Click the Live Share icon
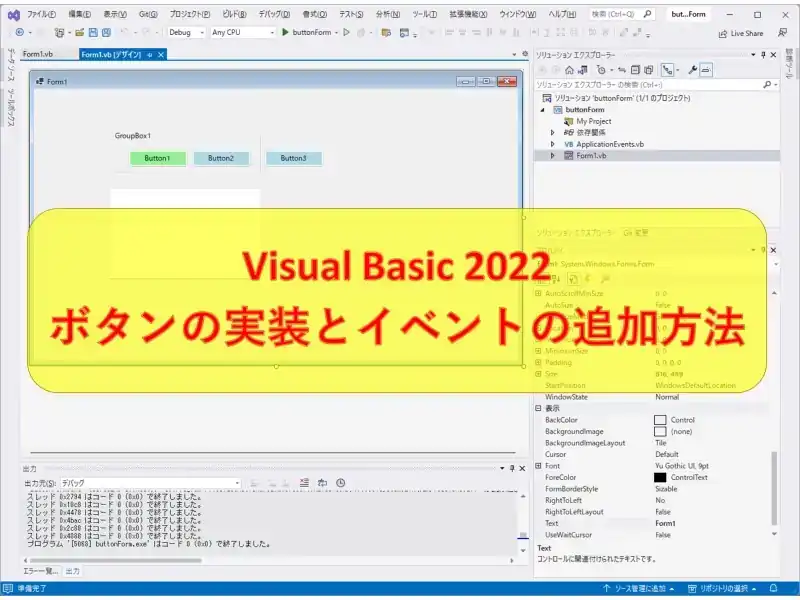Screen dimensions: 800x600 tap(722, 34)
